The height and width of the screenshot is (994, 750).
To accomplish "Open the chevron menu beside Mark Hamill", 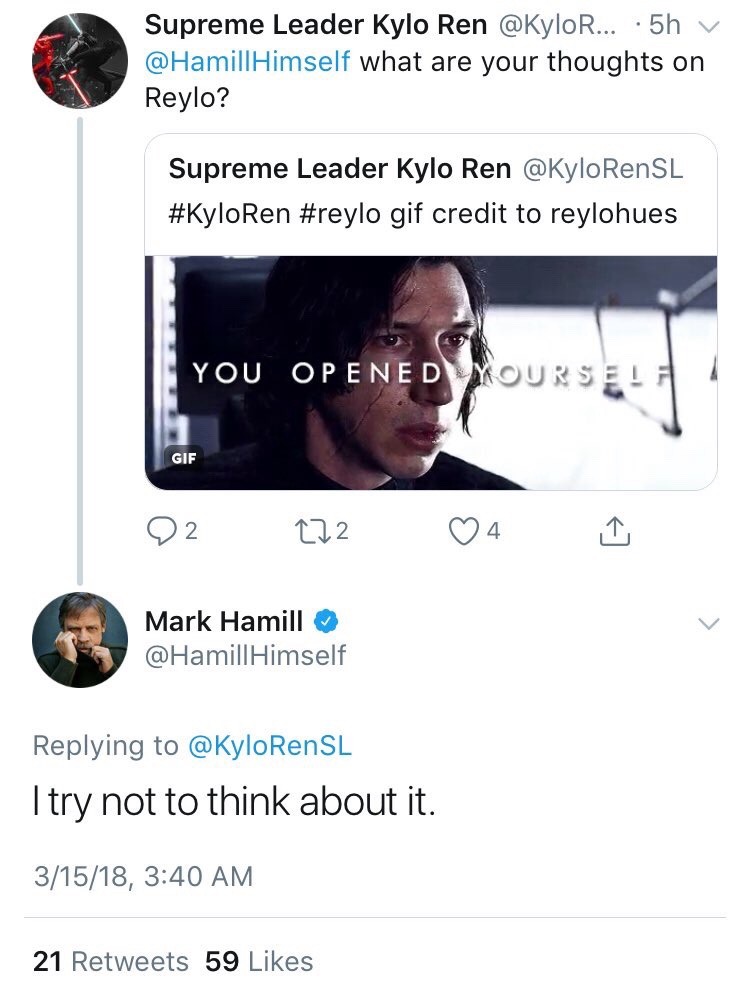I will pyautogui.click(x=708, y=624).
